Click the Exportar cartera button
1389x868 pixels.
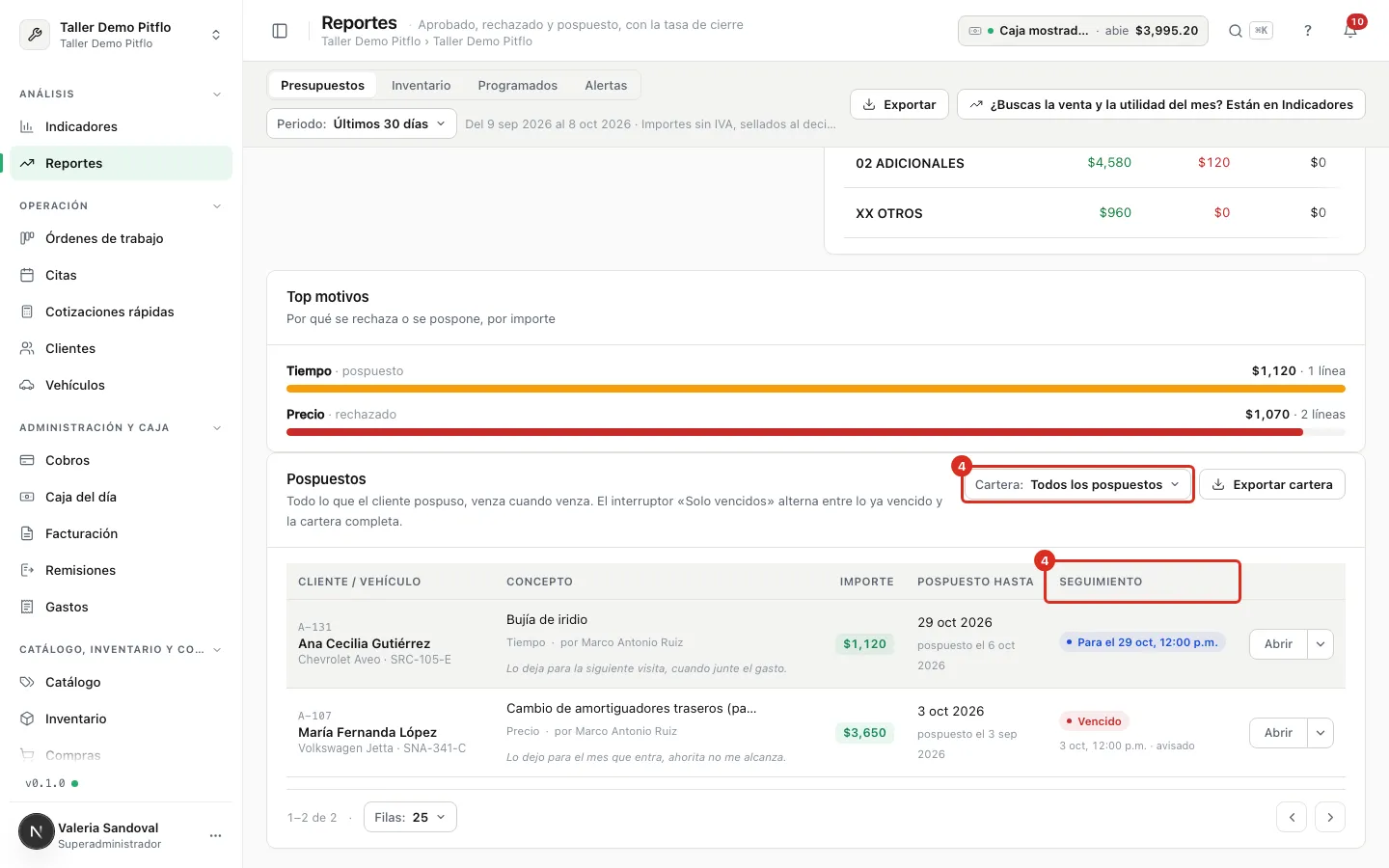pyautogui.click(x=1272, y=484)
